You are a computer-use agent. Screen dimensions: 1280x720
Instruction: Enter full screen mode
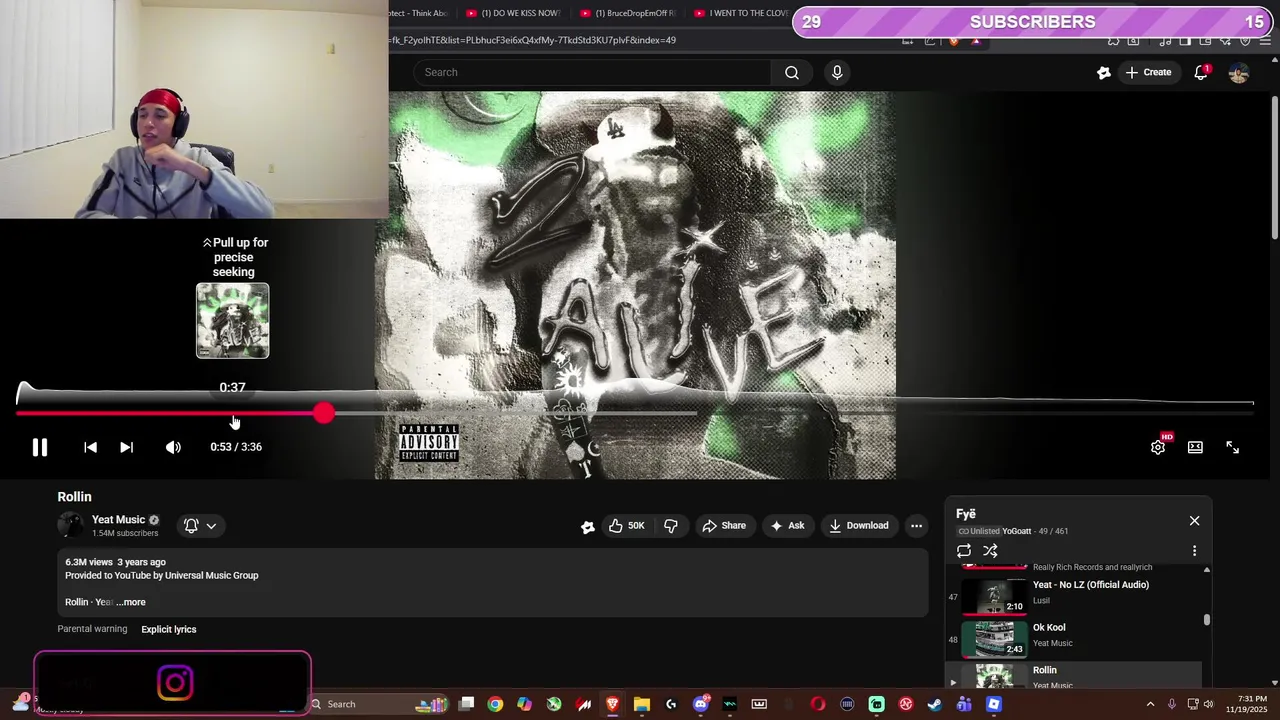pos(1232,447)
